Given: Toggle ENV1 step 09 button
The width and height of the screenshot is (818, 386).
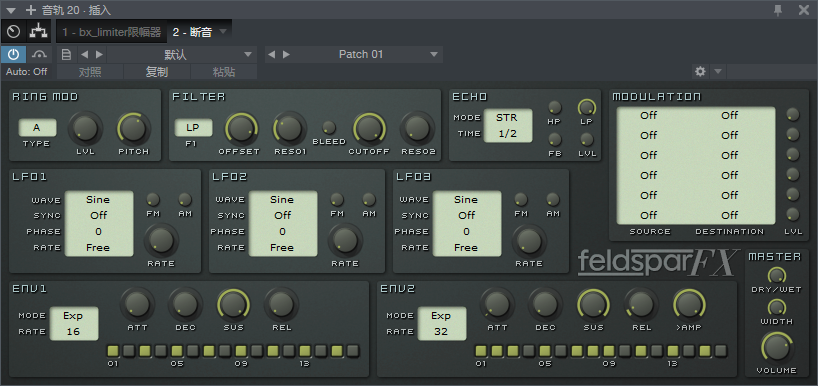Looking at the screenshot, I should pyautogui.click(x=240, y=351).
